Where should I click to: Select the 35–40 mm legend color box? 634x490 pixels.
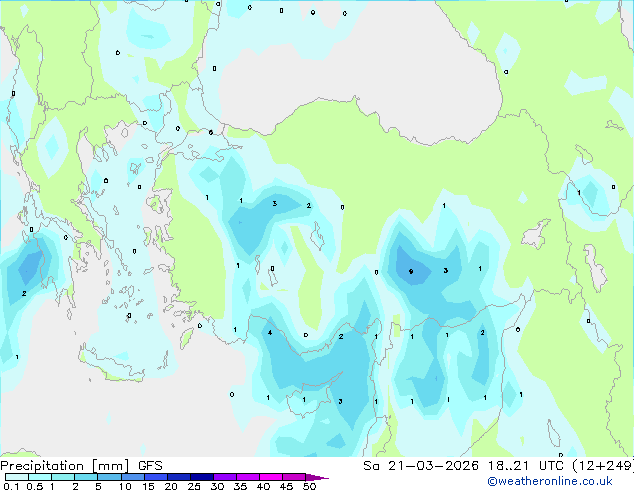pos(248,477)
